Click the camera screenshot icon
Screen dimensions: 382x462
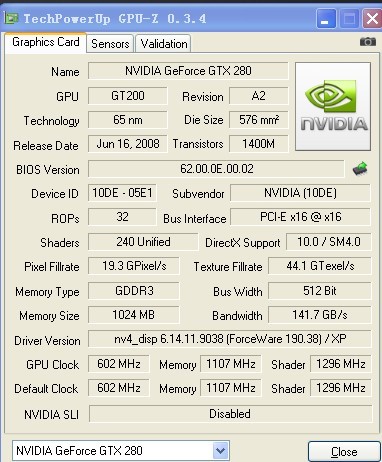[368, 42]
